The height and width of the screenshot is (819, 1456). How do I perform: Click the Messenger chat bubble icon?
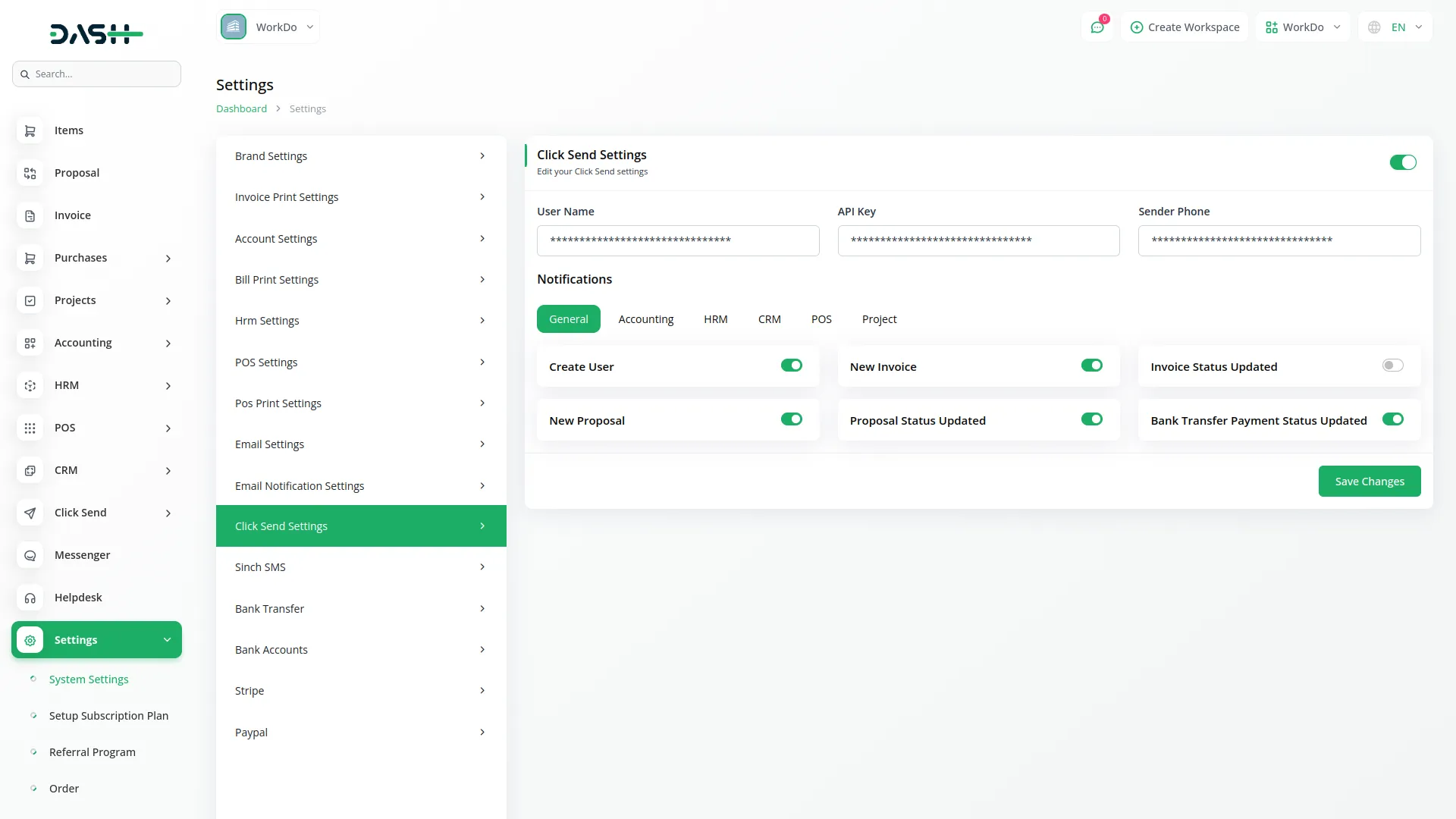30,556
